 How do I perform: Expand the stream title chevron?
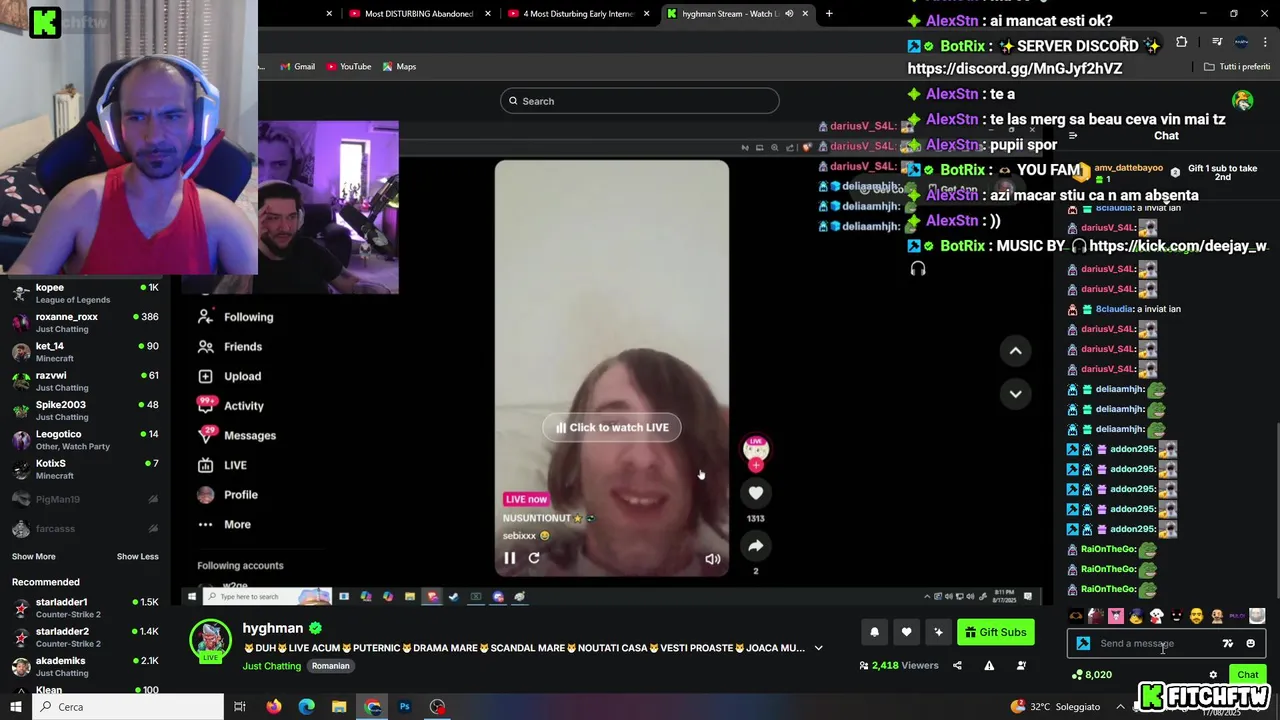tap(818, 648)
